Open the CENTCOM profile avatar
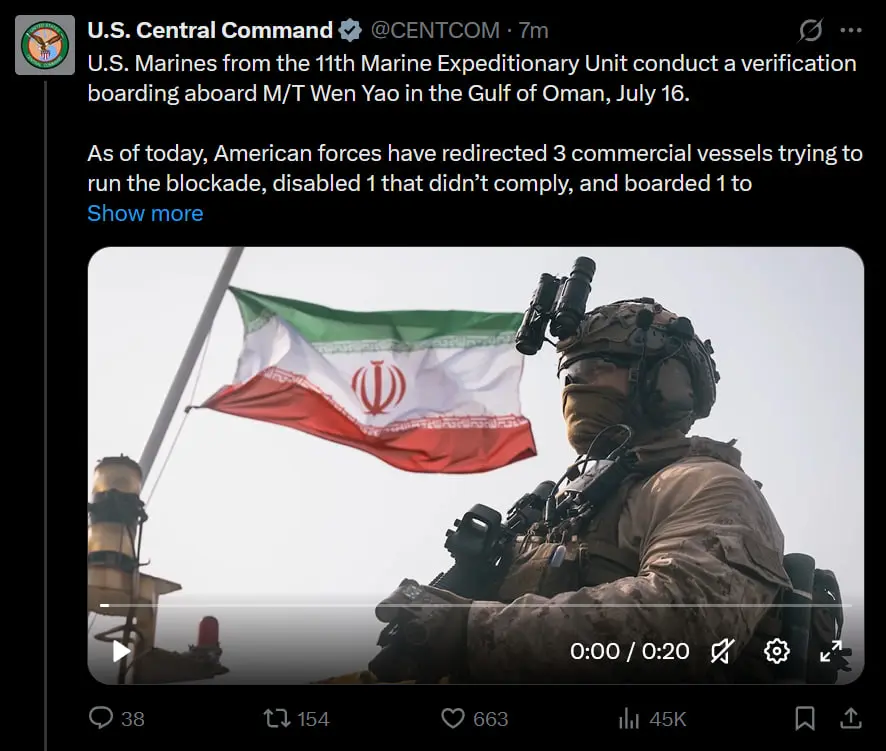Viewport: 886px width, 751px height. click(45, 45)
